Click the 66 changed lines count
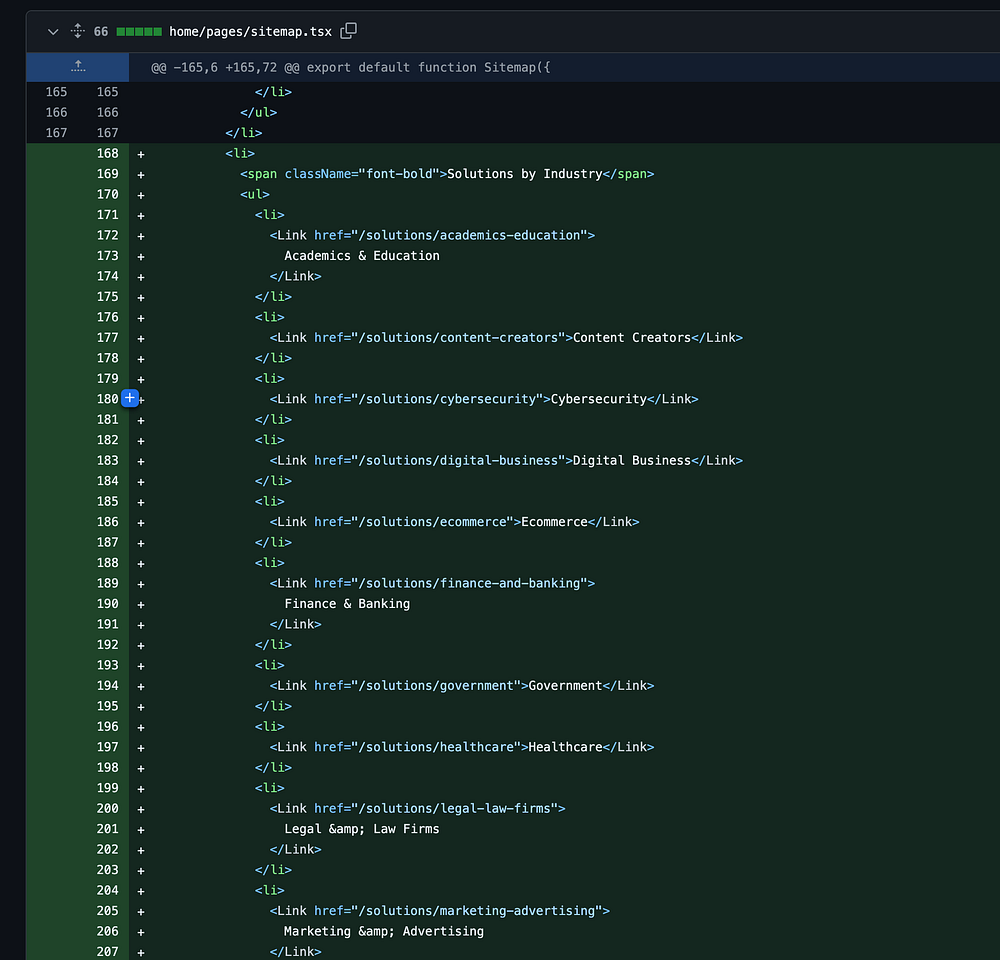This screenshot has height=960, width=1000. click(101, 32)
